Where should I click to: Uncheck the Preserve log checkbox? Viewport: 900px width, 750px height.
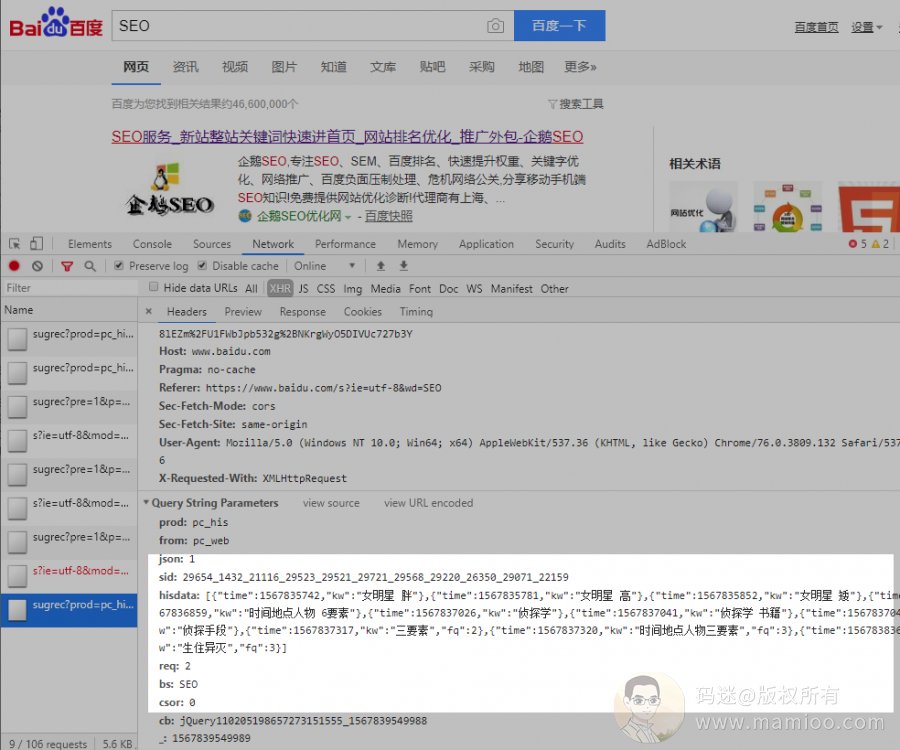(x=119, y=266)
